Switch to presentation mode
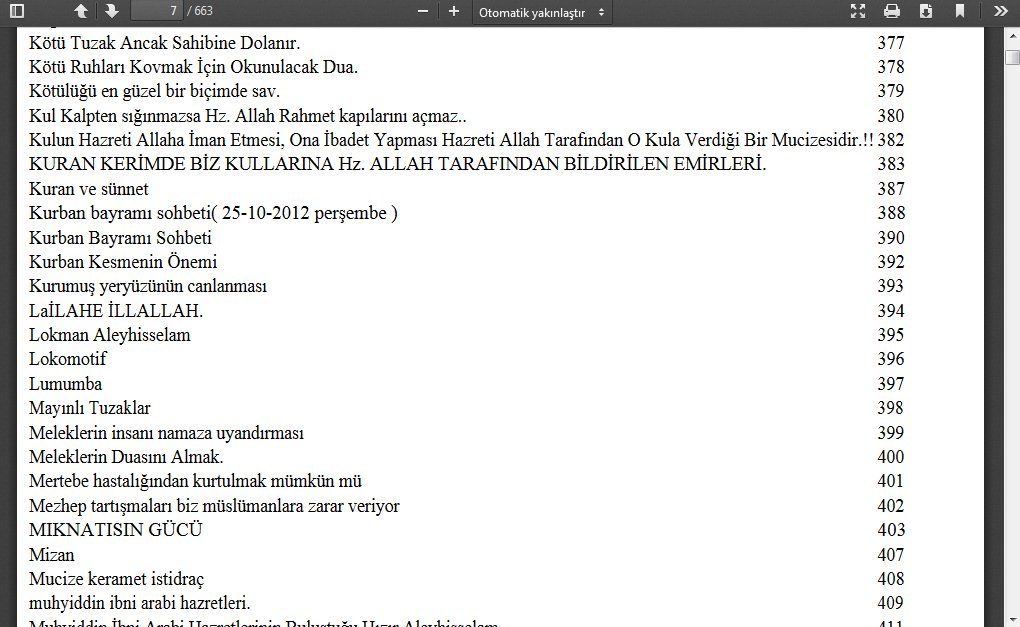The height and width of the screenshot is (627, 1020). 857,11
